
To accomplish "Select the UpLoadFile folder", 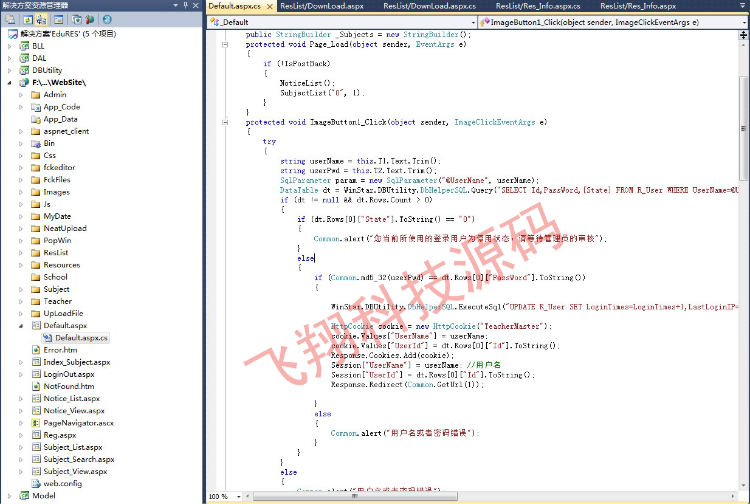I will 63,313.
